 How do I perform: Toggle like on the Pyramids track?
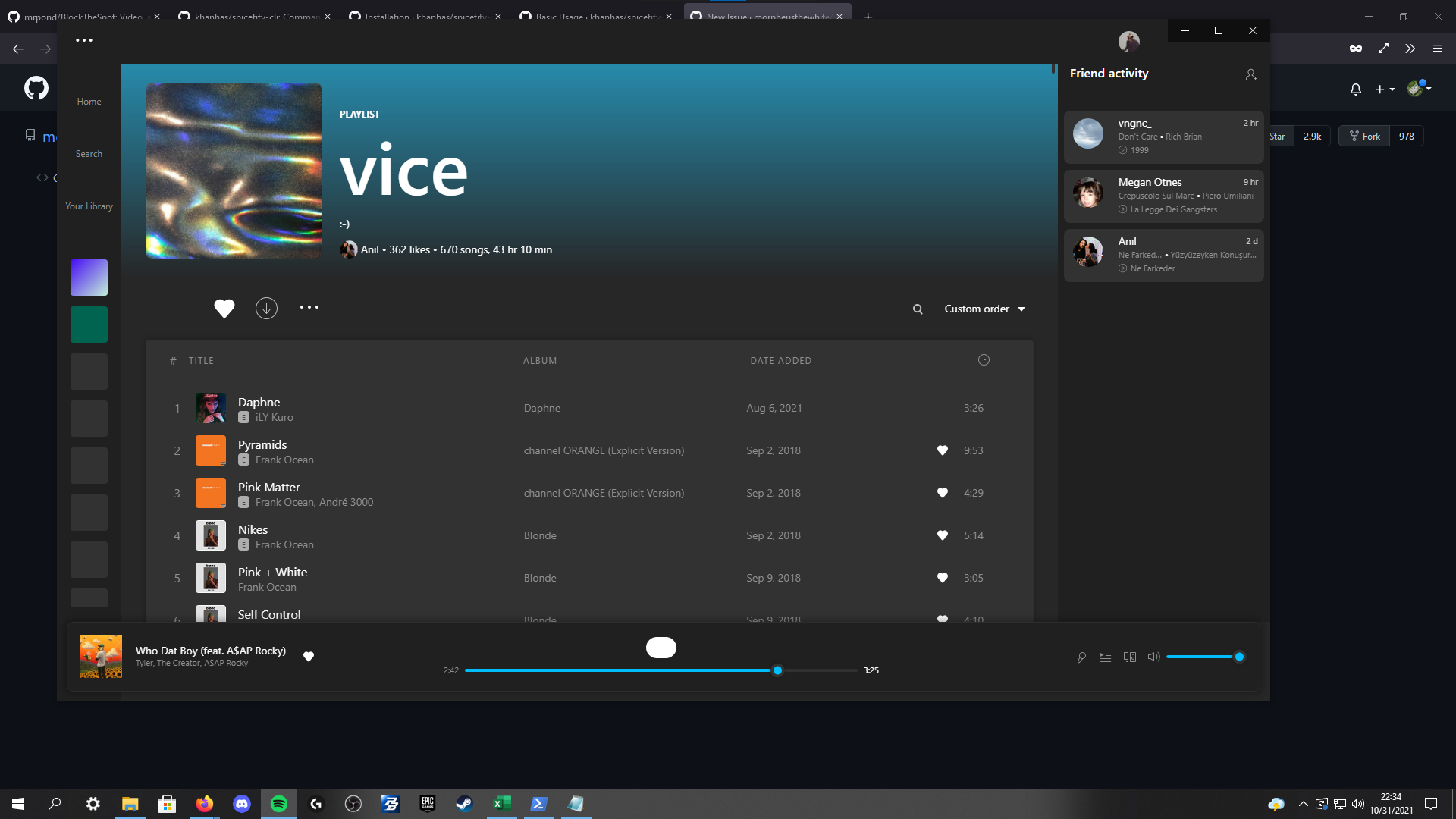coord(943,450)
